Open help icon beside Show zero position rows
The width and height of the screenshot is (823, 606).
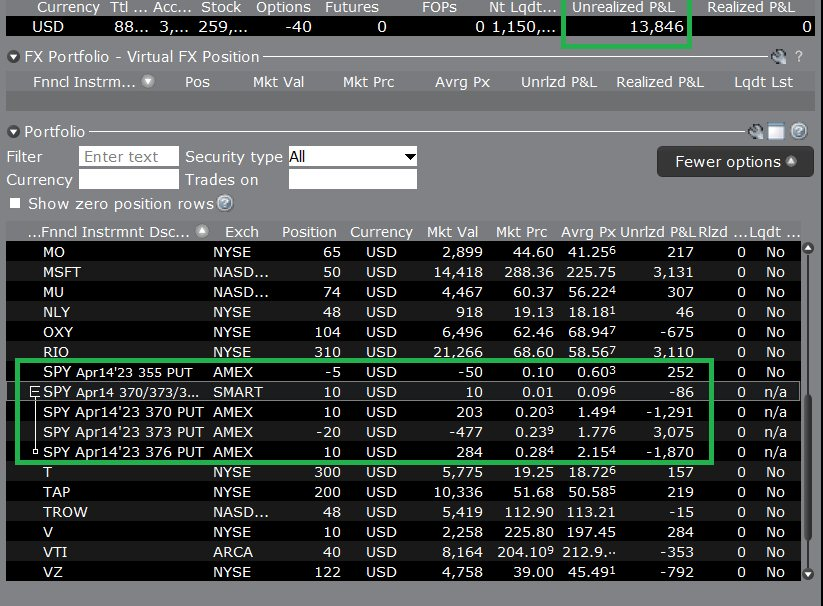pyautogui.click(x=225, y=203)
